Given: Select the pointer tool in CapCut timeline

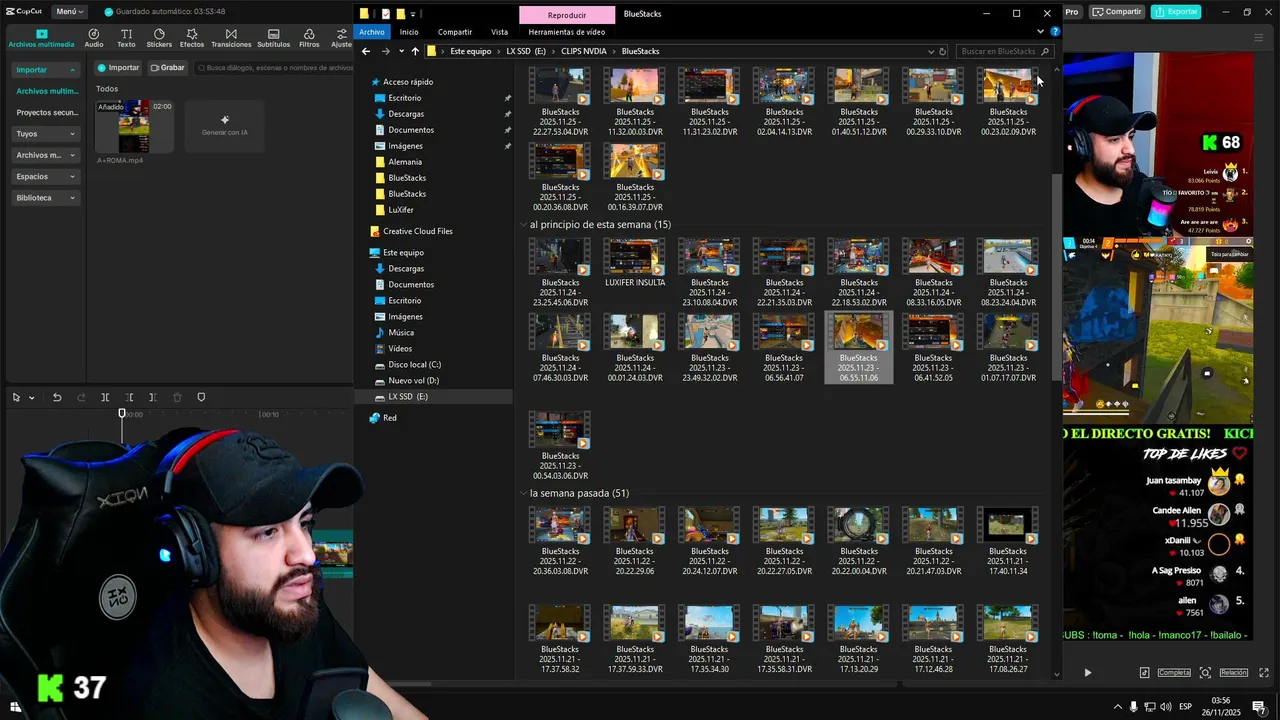Looking at the screenshot, I should (16, 397).
